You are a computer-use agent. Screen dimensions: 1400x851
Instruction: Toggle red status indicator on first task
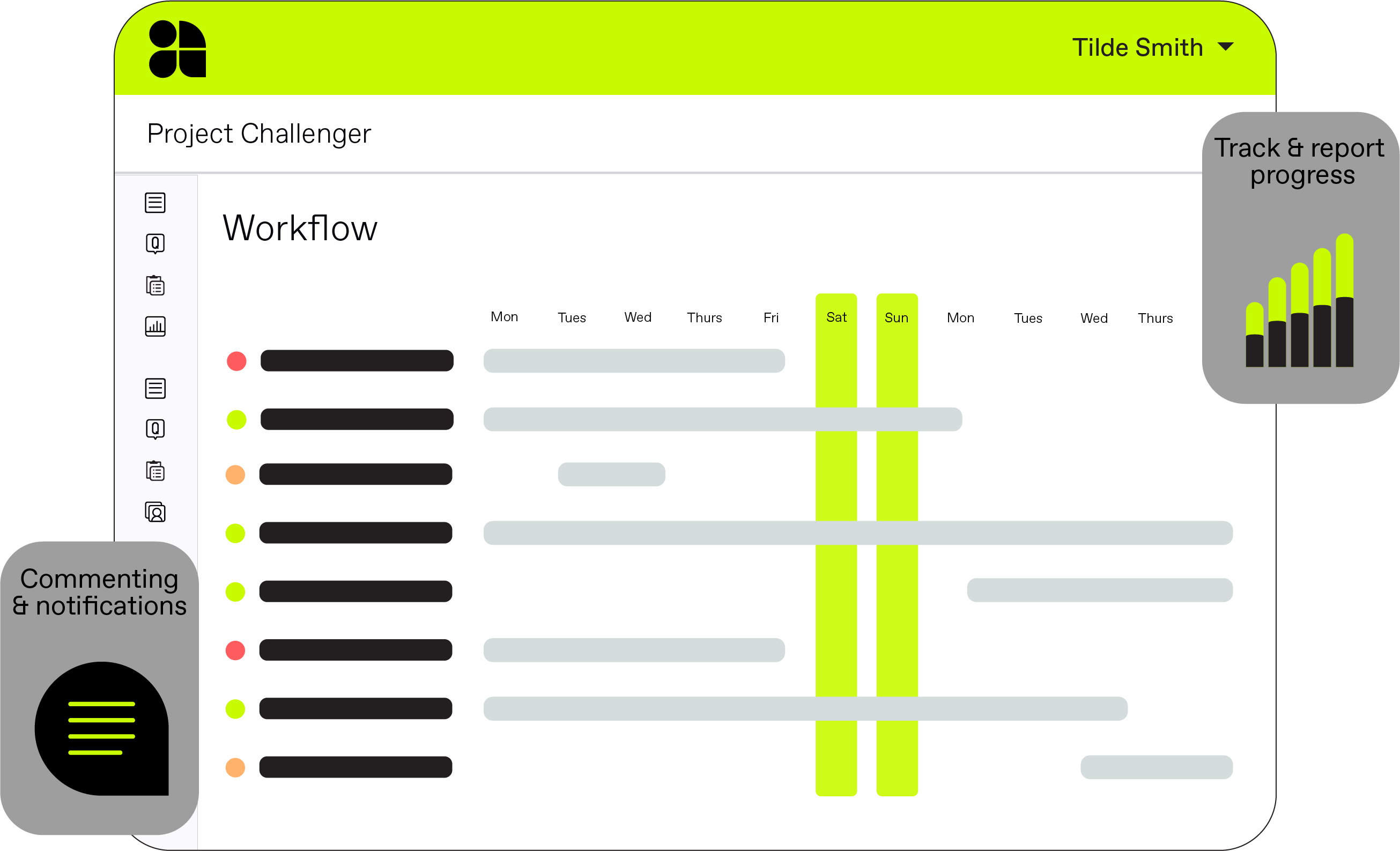pyautogui.click(x=237, y=361)
